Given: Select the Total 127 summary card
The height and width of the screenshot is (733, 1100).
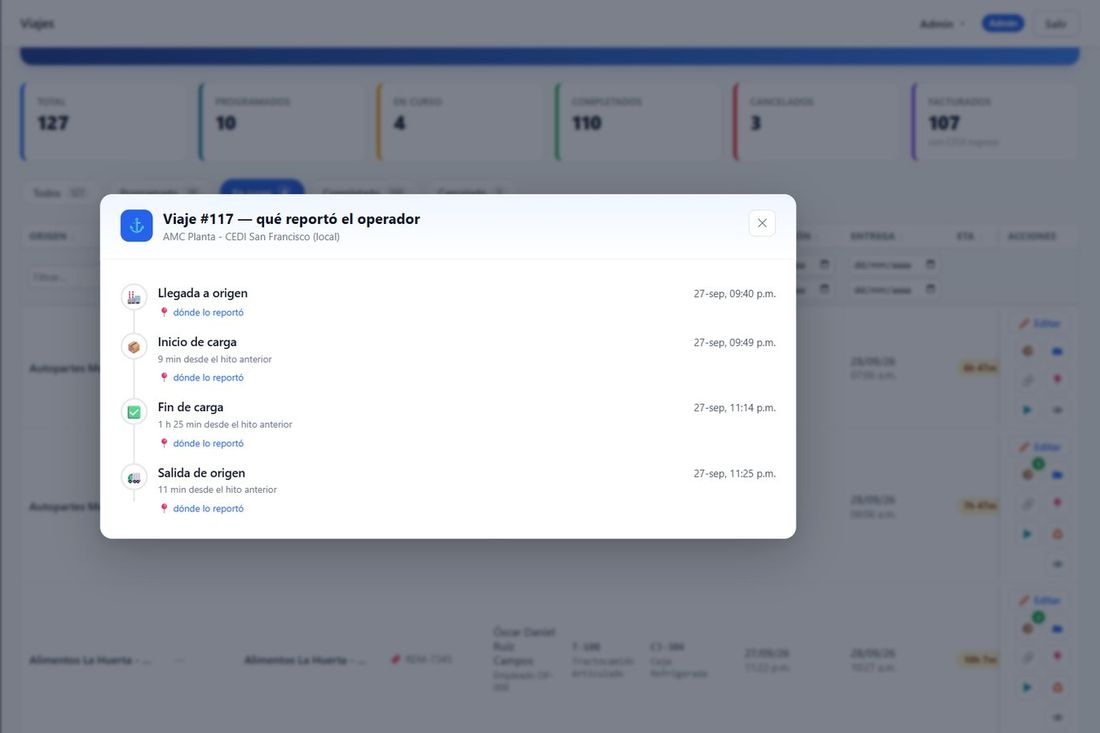Looking at the screenshot, I should (x=105, y=122).
